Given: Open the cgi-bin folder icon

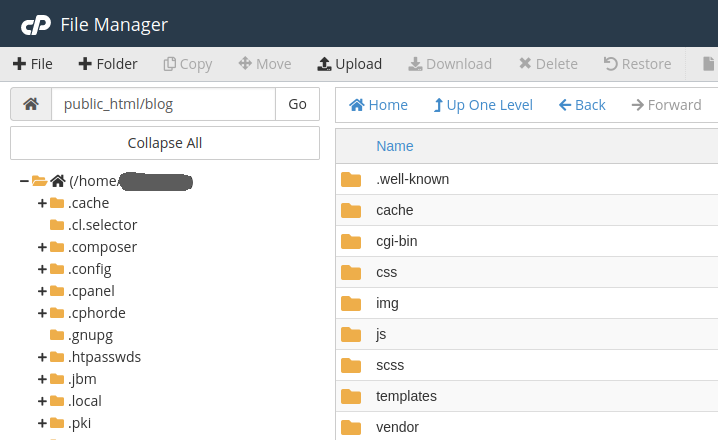Looking at the screenshot, I should pyautogui.click(x=350, y=241).
